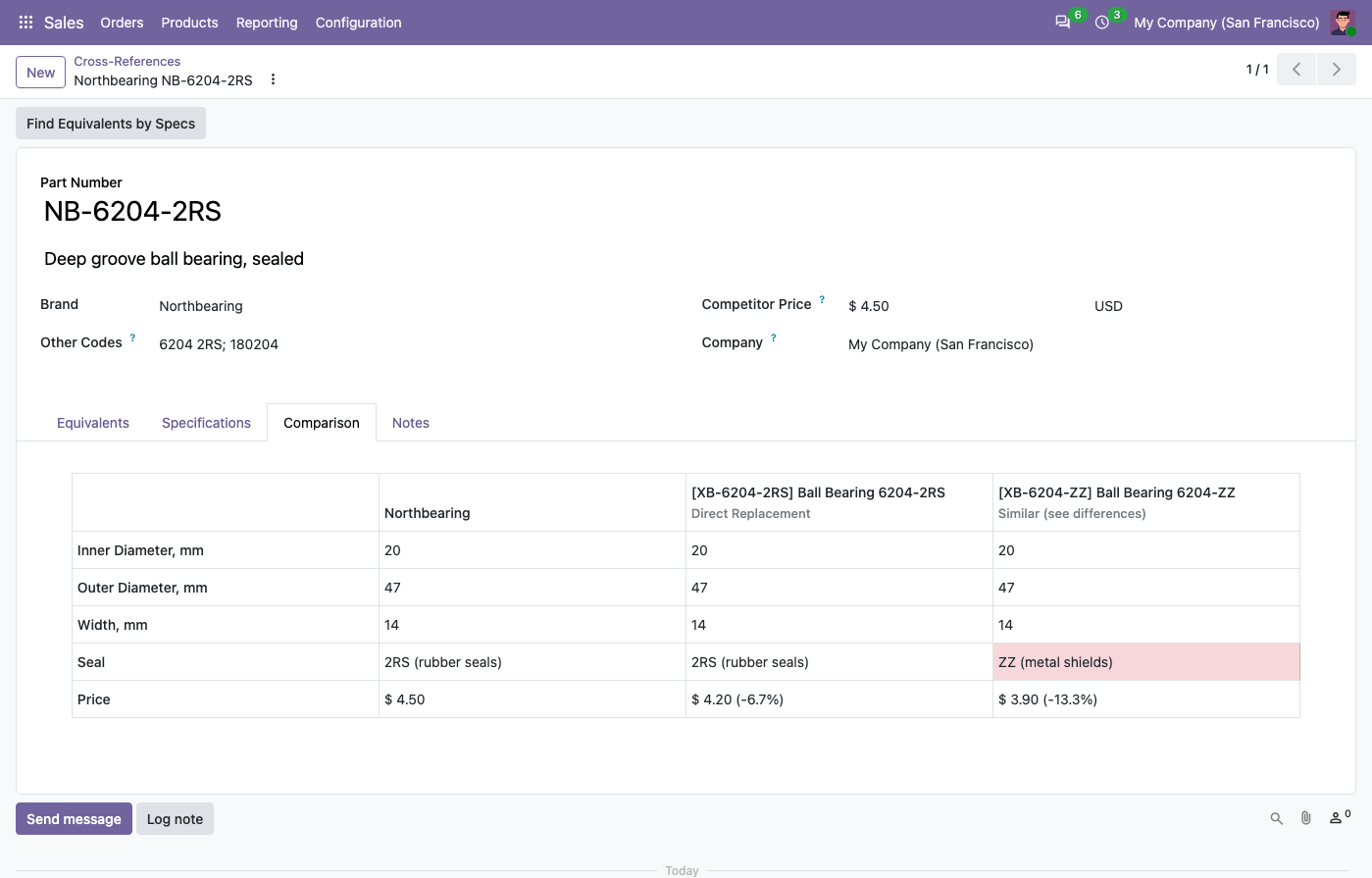Click the $ 4.20 (-6.7%) price cell
1372x878 pixels.
[839, 699]
